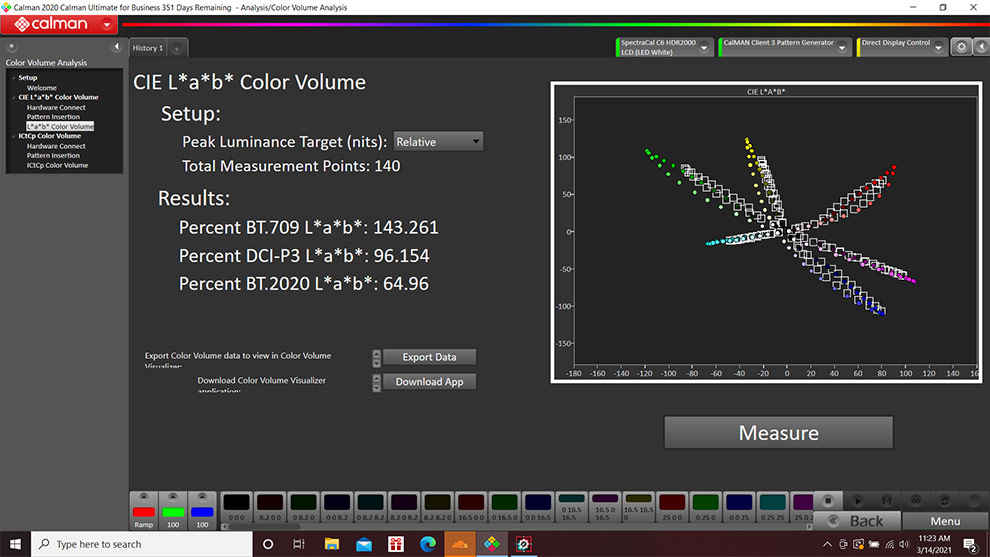The width and height of the screenshot is (990, 557).
Task: Open the Mail app from the taskbar
Action: coord(364,544)
